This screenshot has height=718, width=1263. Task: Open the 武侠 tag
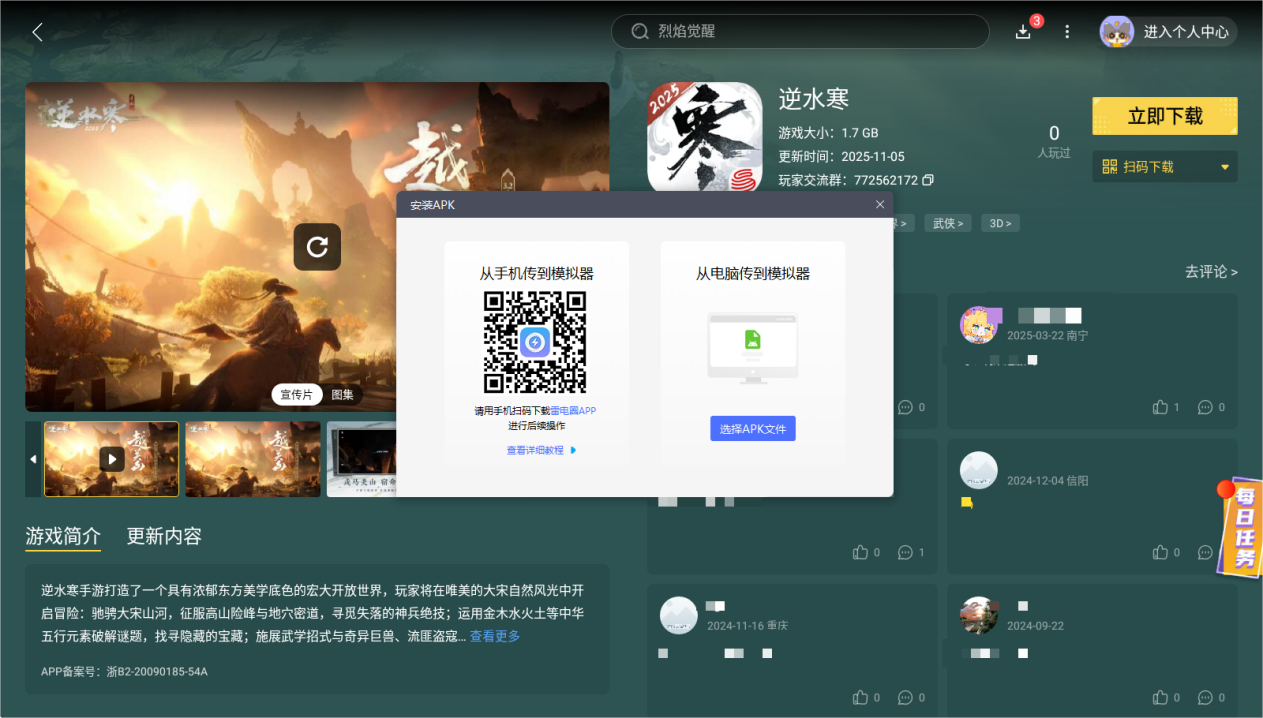pyautogui.click(x=947, y=223)
